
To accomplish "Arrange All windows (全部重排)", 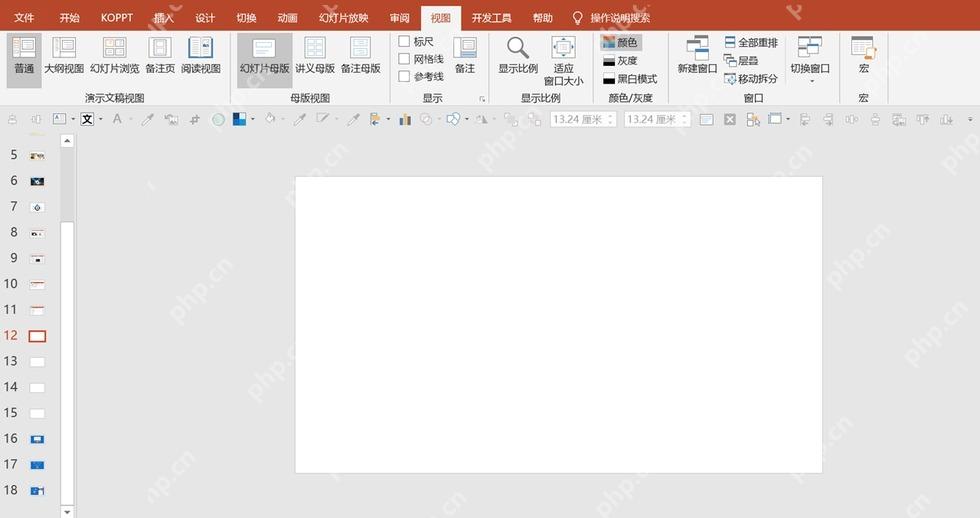I will (x=751, y=42).
